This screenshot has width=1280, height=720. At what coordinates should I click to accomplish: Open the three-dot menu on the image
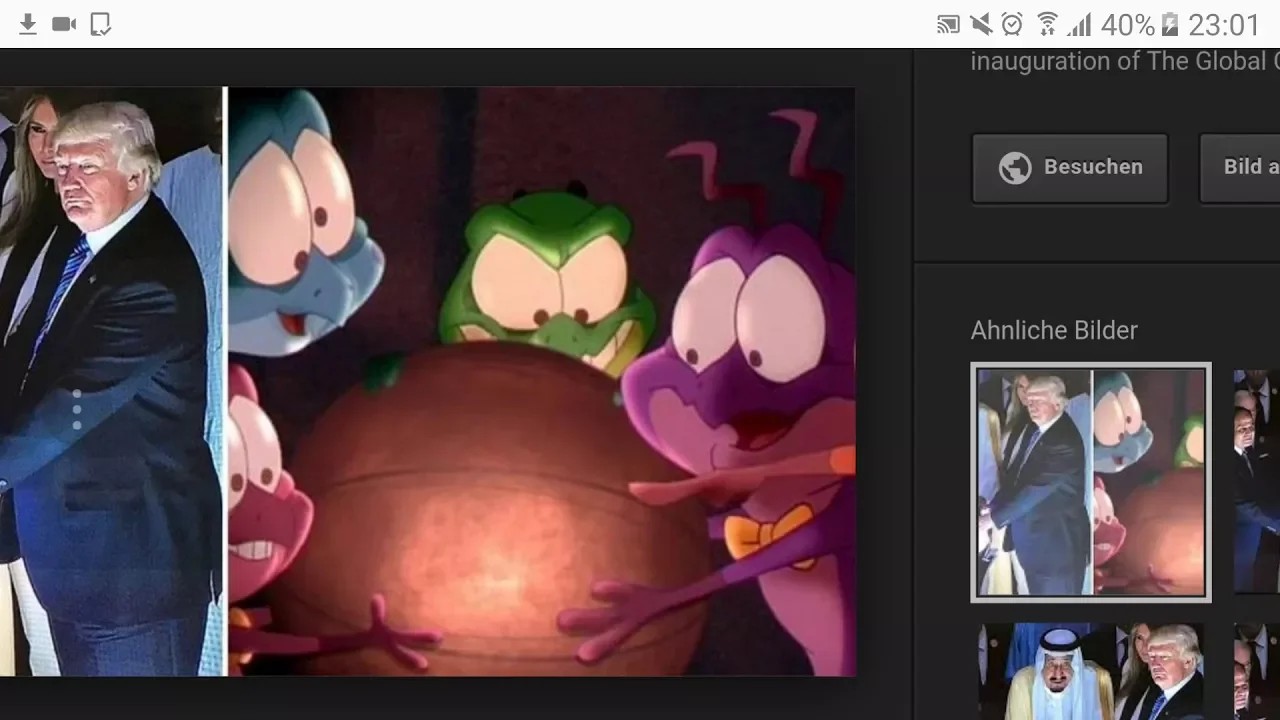77,410
